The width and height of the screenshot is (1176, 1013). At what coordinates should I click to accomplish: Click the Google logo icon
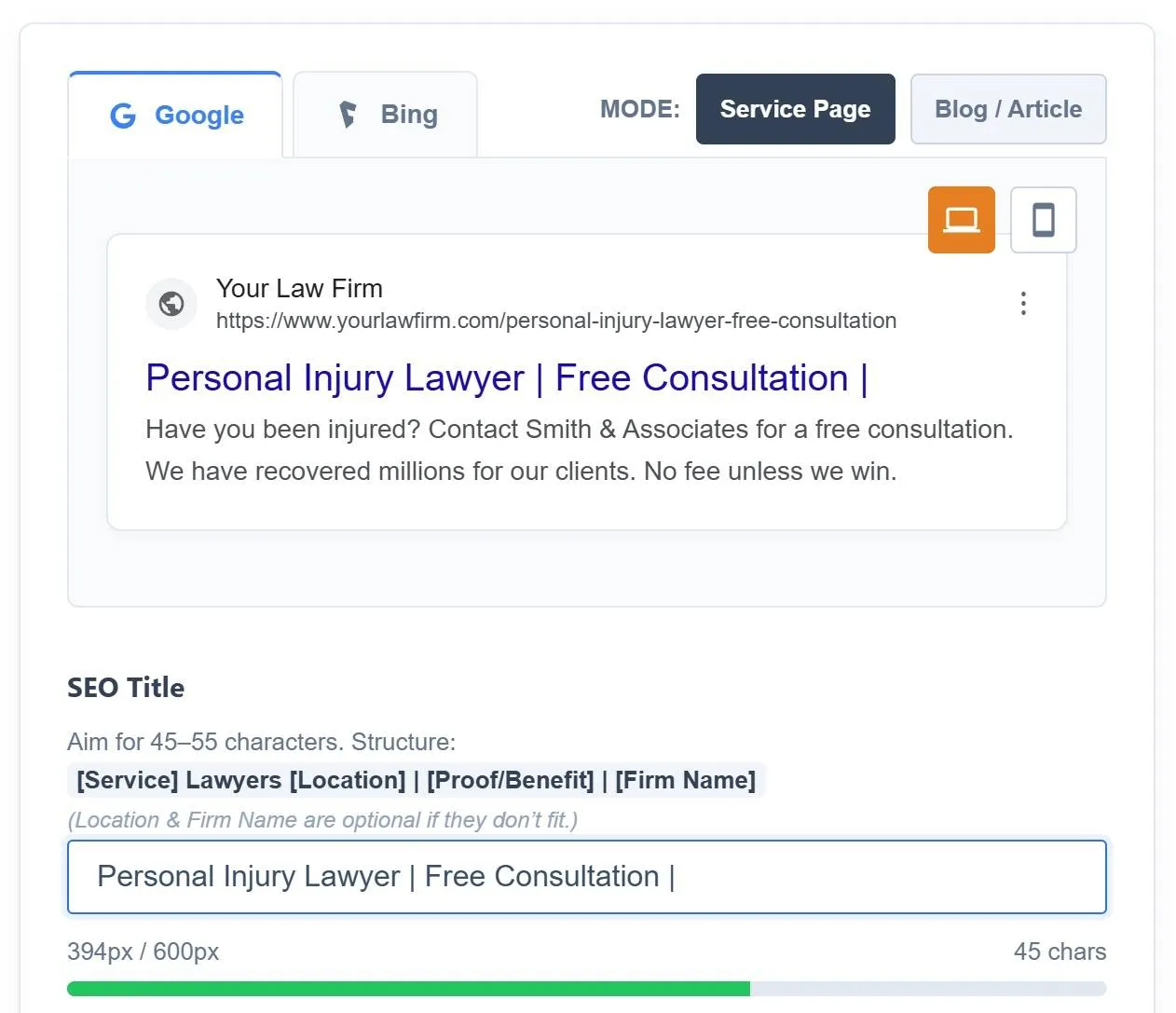pos(122,115)
